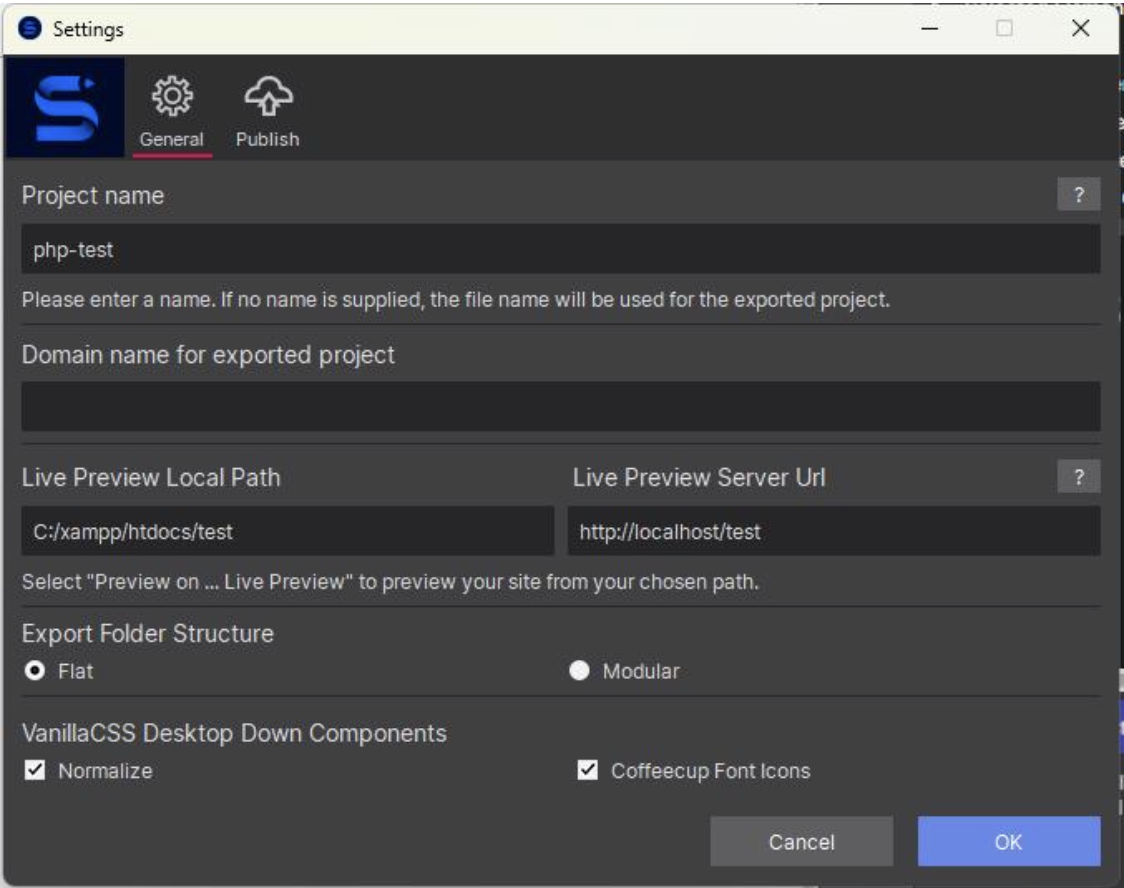Disable Coffeecup Font Icons checkbox
Screen dimensions: 1124x888
coord(588,770)
